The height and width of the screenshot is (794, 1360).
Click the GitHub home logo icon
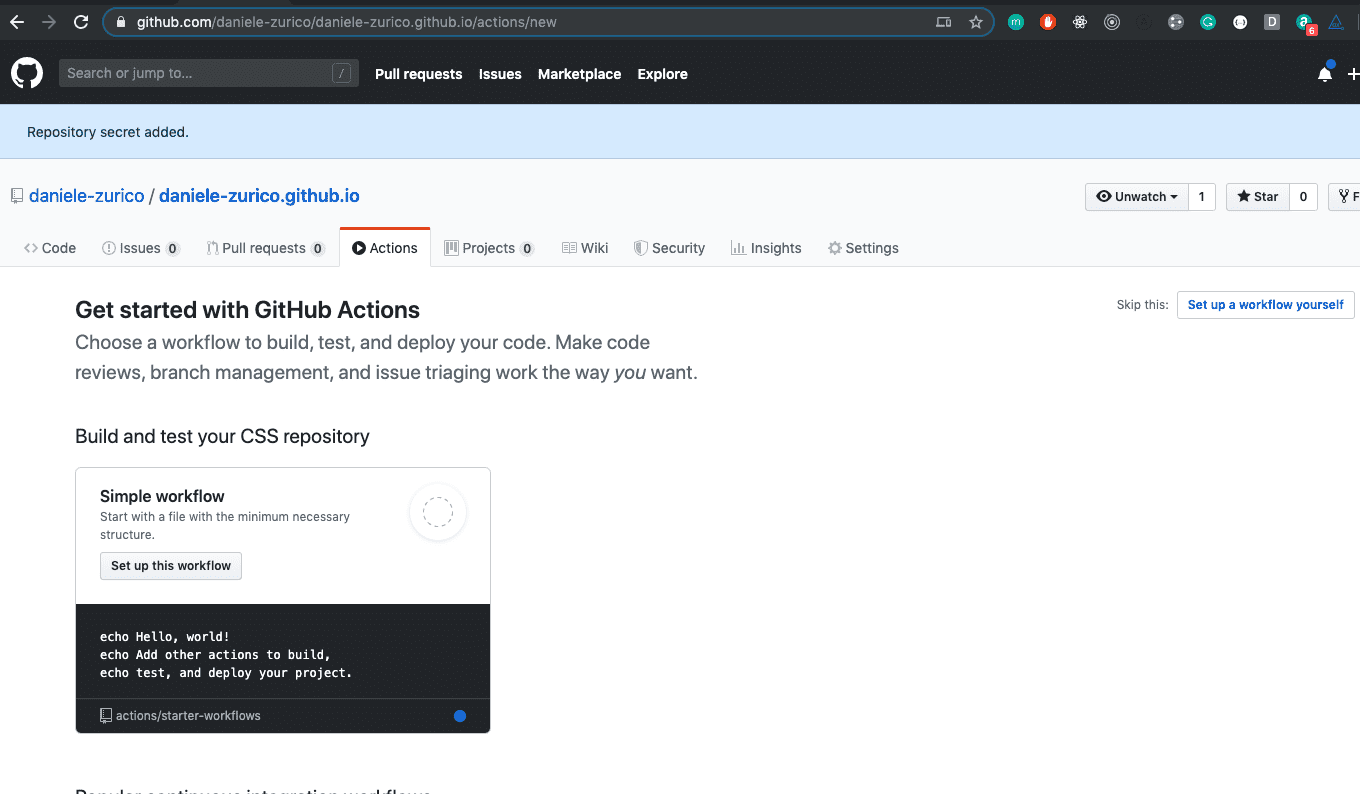click(26, 72)
